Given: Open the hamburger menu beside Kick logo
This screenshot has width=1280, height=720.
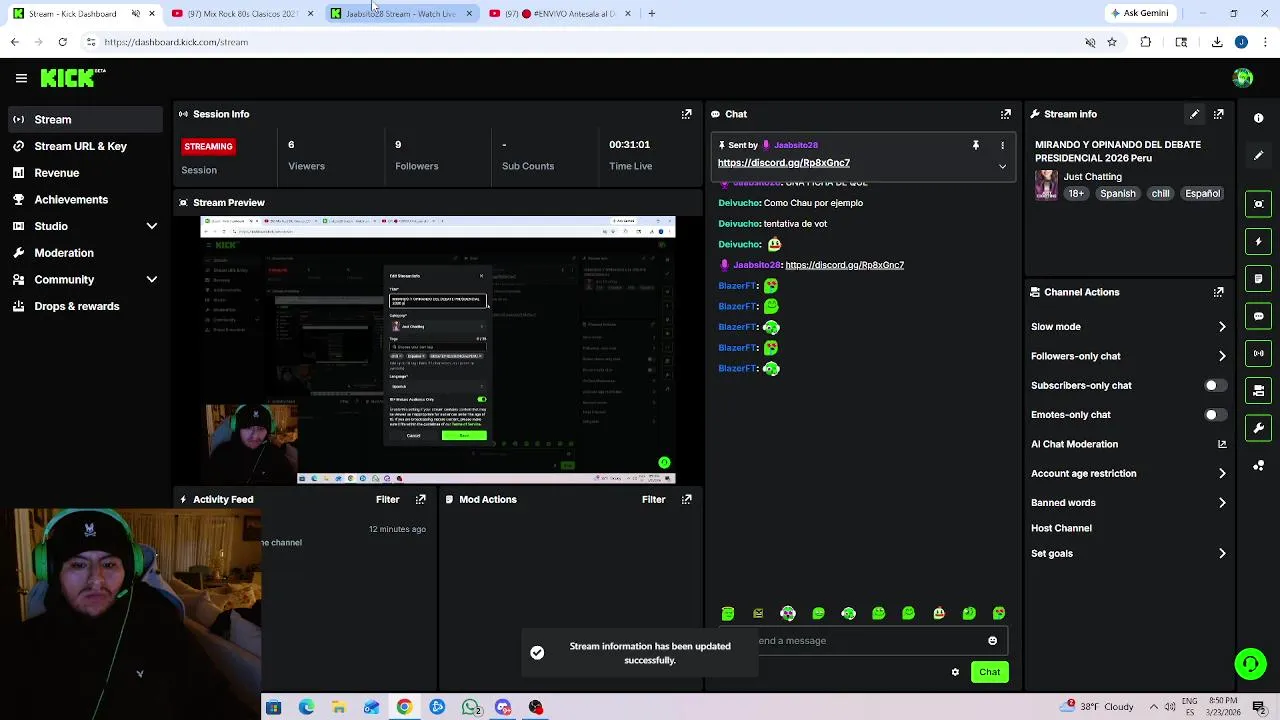Looking at the screenshot, I should 21,78.
